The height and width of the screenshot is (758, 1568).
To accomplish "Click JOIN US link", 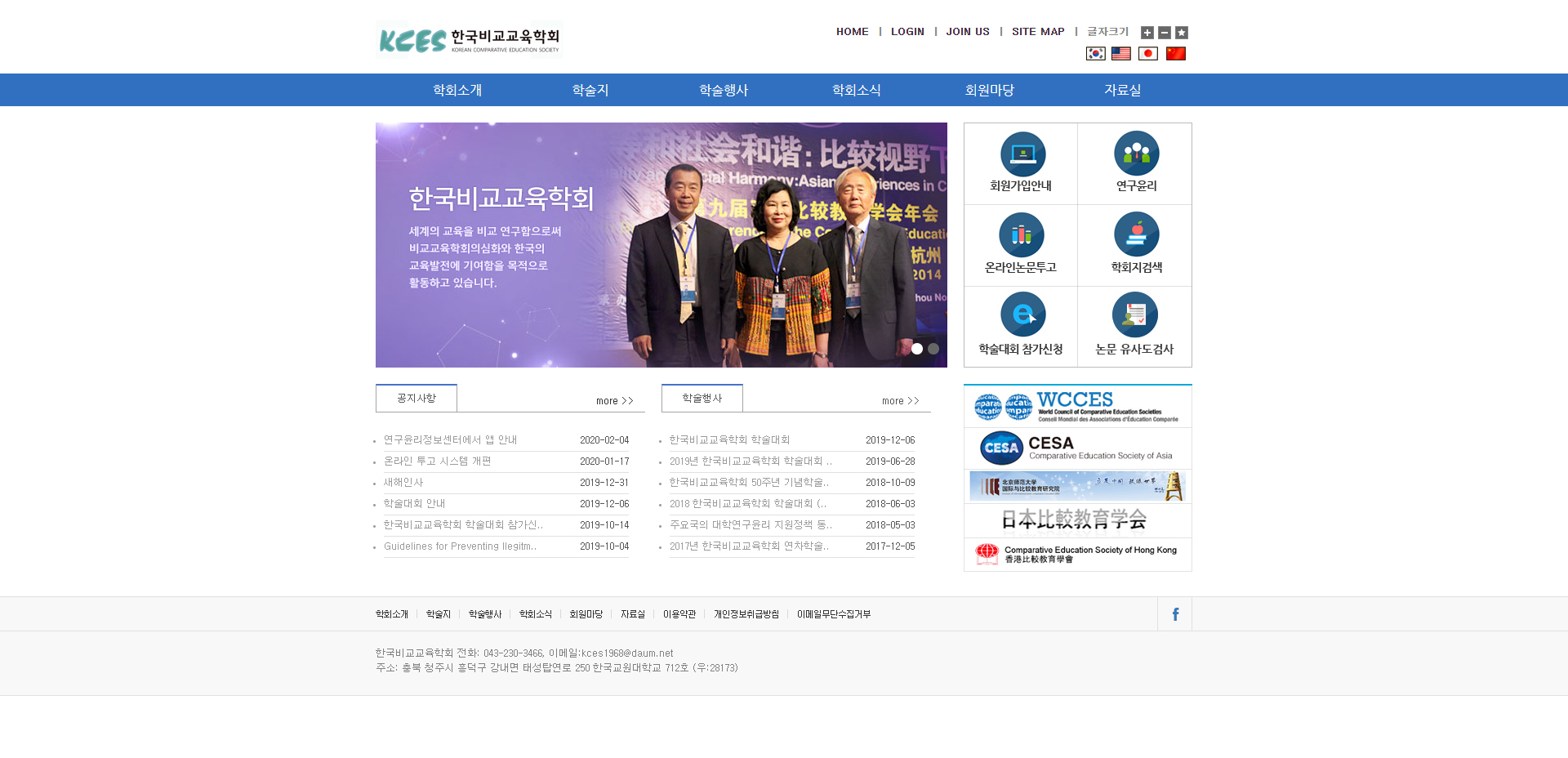I will [968, 32].
